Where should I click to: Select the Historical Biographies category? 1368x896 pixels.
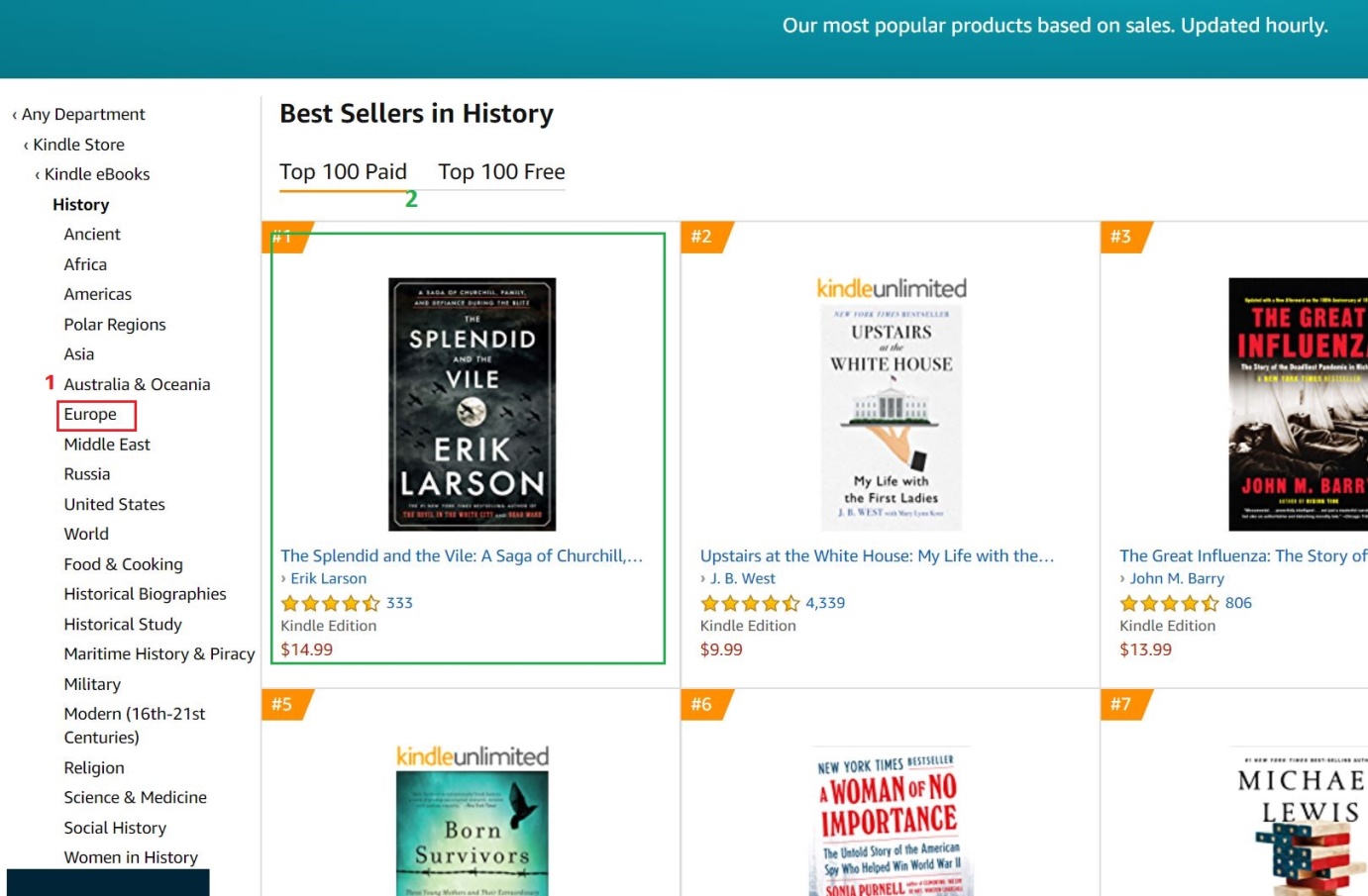tap(145, 594)
